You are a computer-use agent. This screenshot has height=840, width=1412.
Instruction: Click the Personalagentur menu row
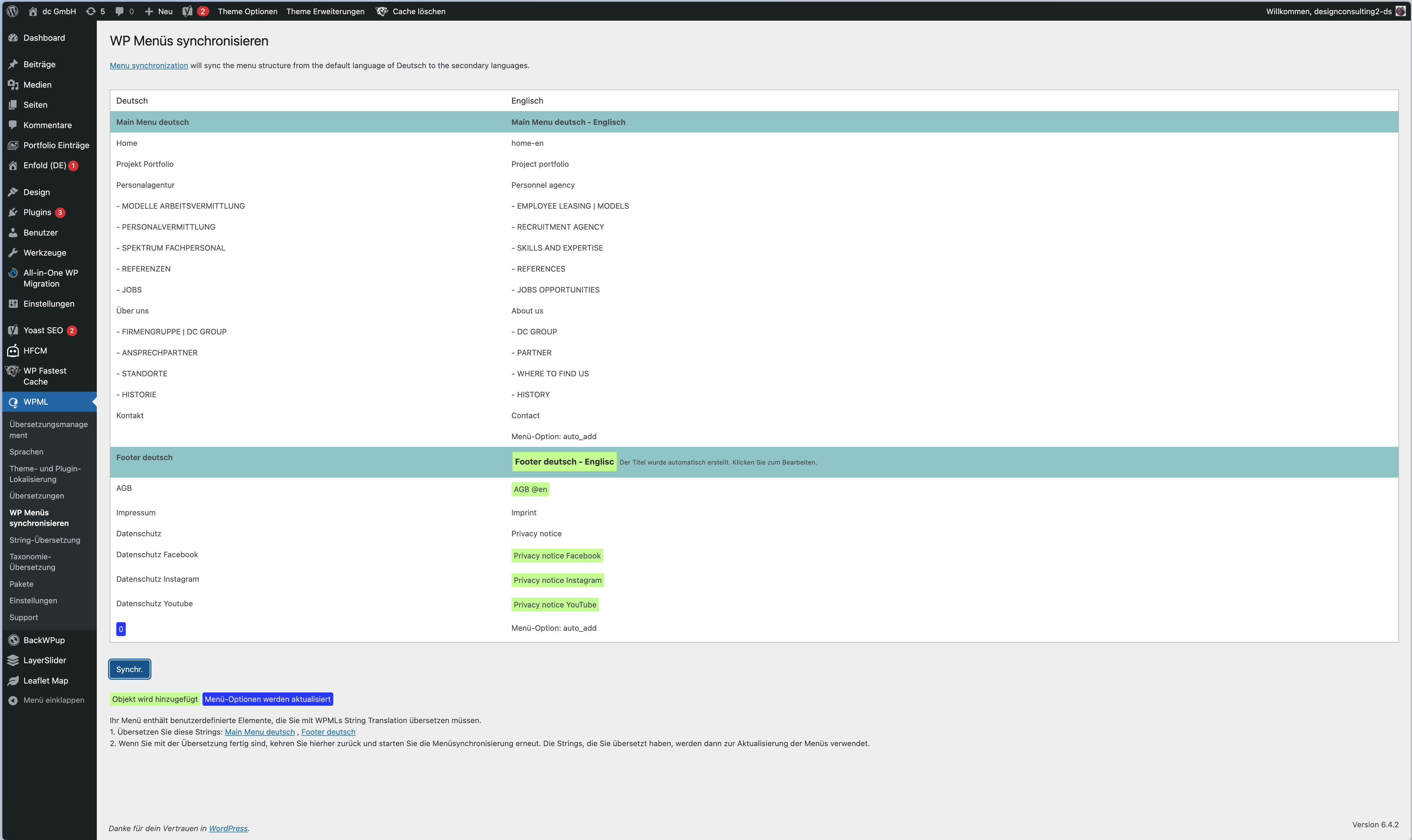point(146,185)
